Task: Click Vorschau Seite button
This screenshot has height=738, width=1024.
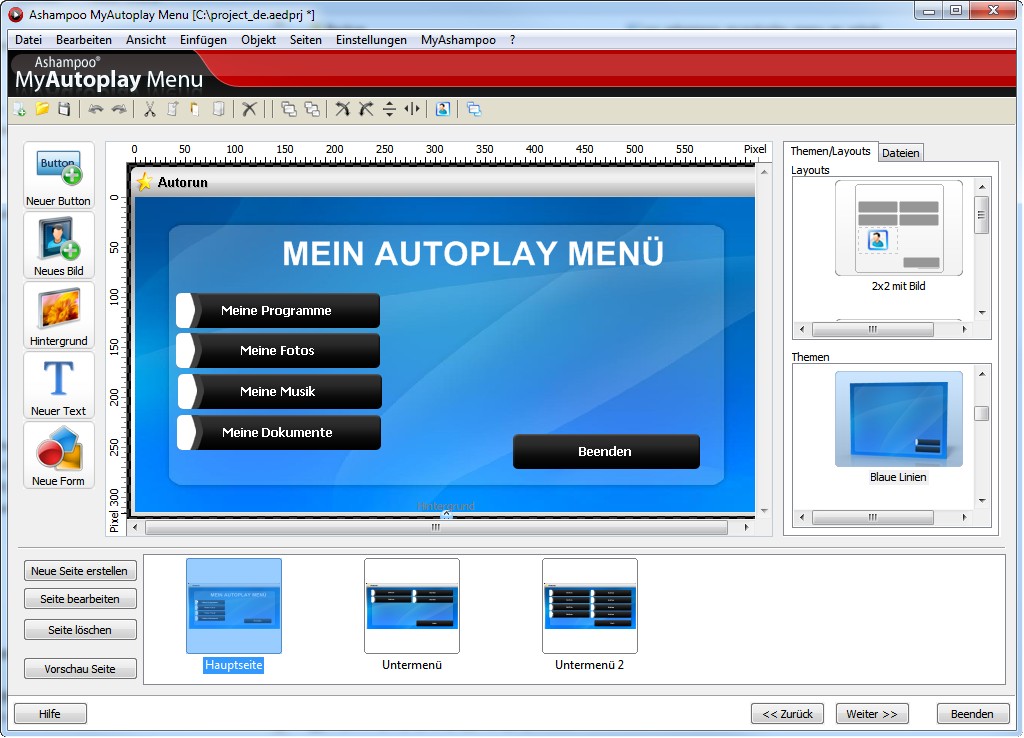Action: (x=80, y=669)
